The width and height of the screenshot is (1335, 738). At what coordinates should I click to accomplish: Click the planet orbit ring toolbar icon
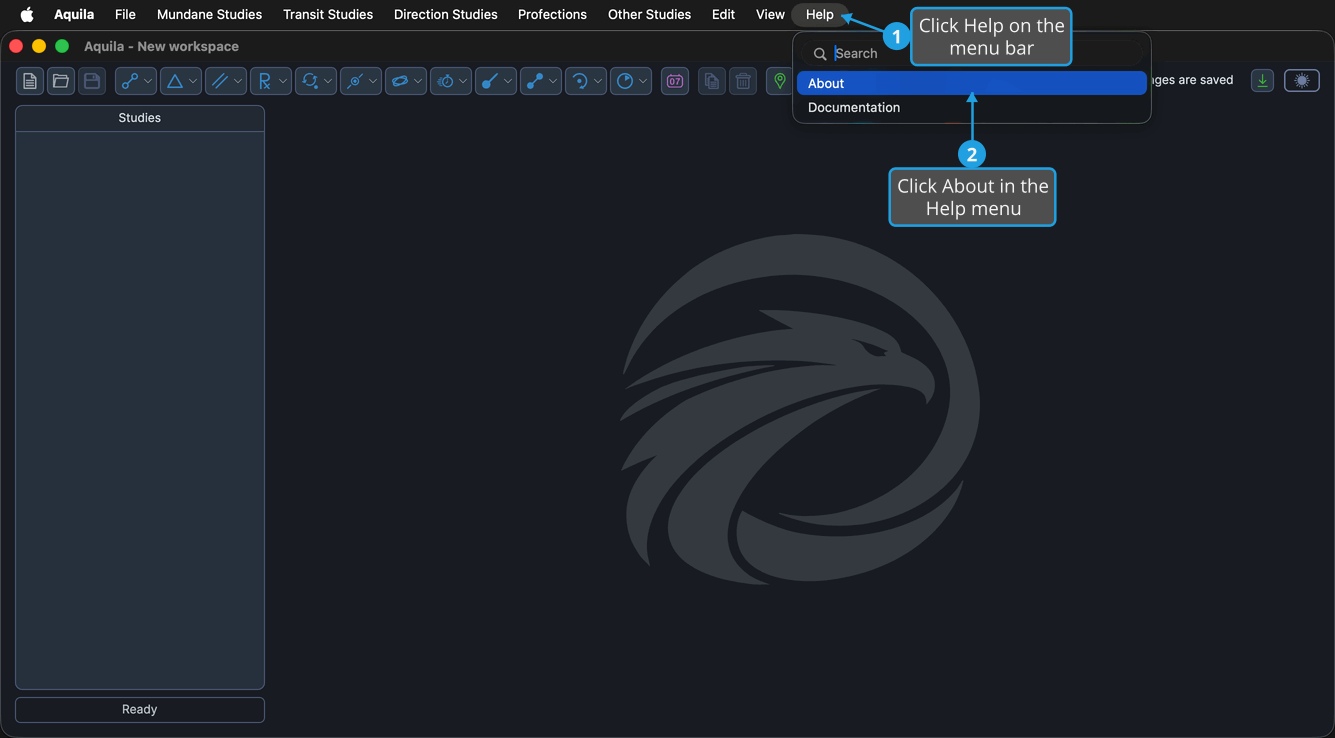tap(399, 81)
